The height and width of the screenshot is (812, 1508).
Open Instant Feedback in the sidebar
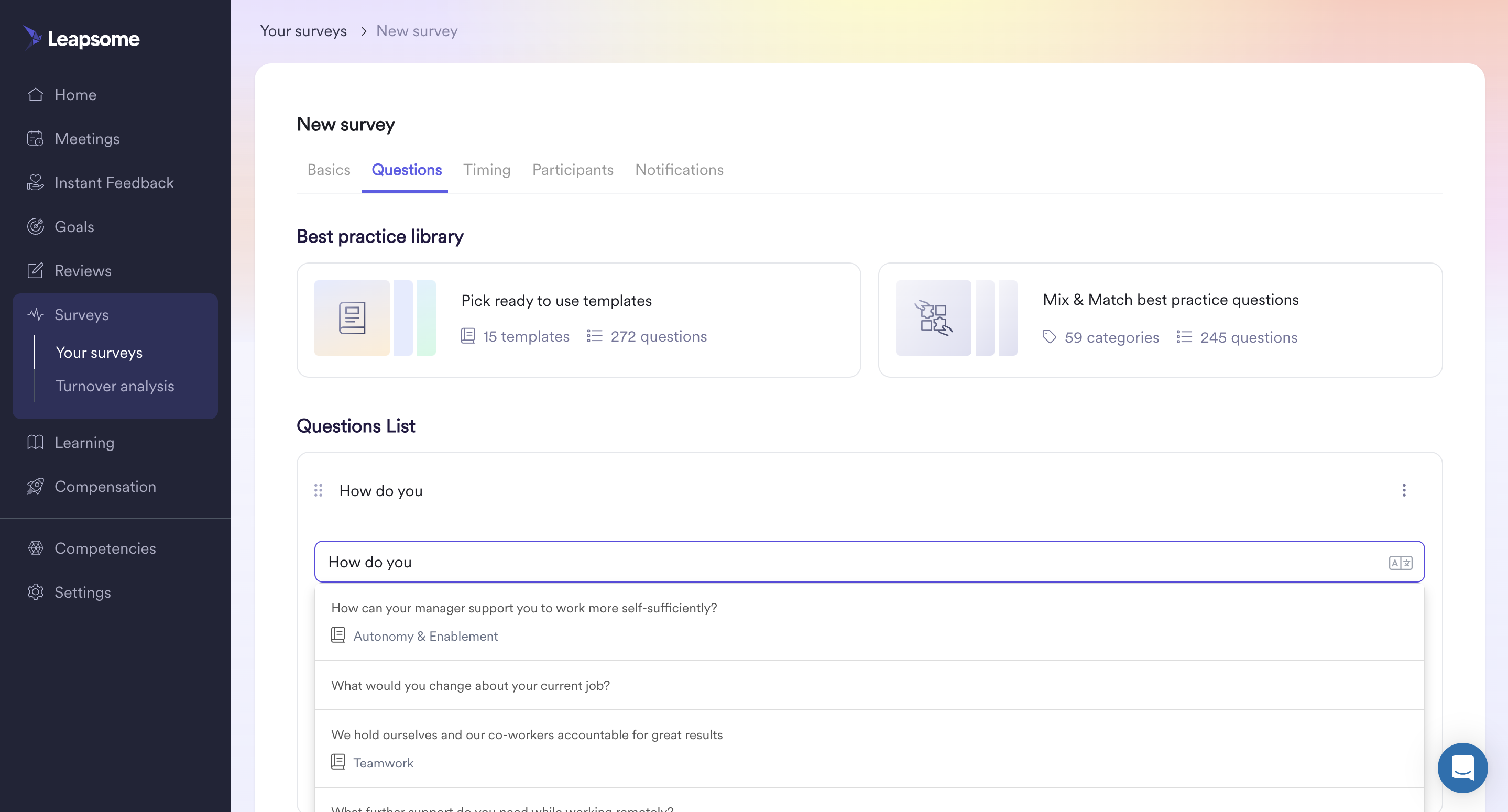[x=115, y=183]
